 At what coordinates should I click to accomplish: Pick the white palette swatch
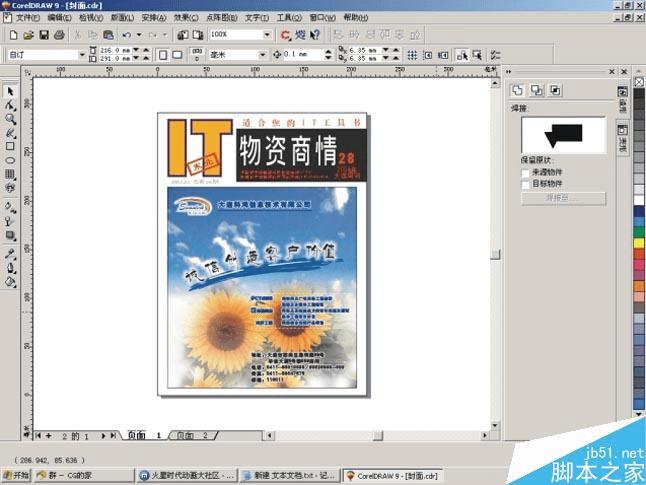(639, 200)
